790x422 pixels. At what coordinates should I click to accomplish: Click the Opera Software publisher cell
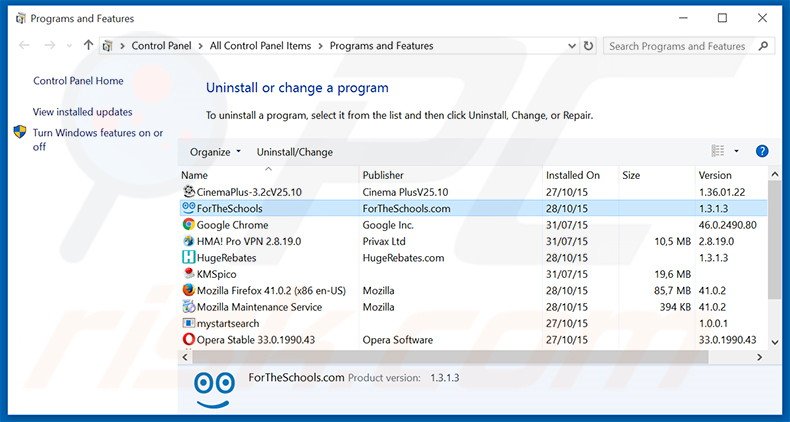[x=398, y=340]
